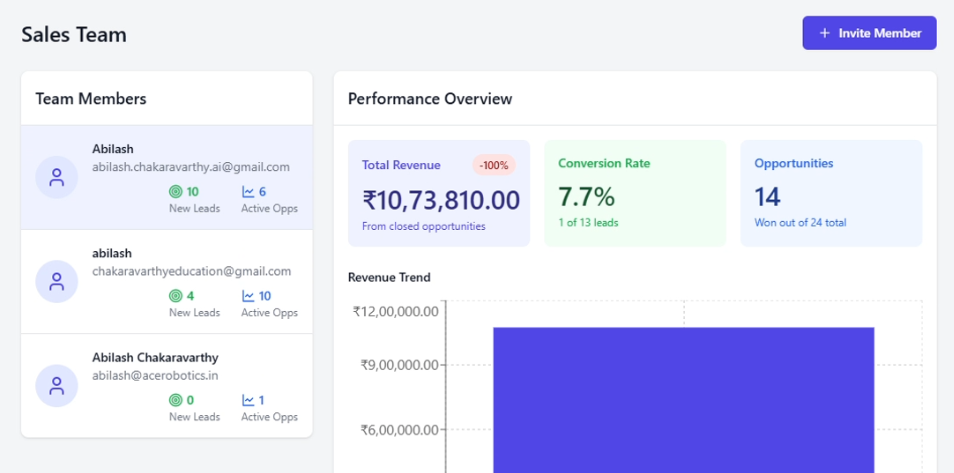
Task: Select the avatar of abilash@acerobotics.in
Action: [x=57, y=385]
